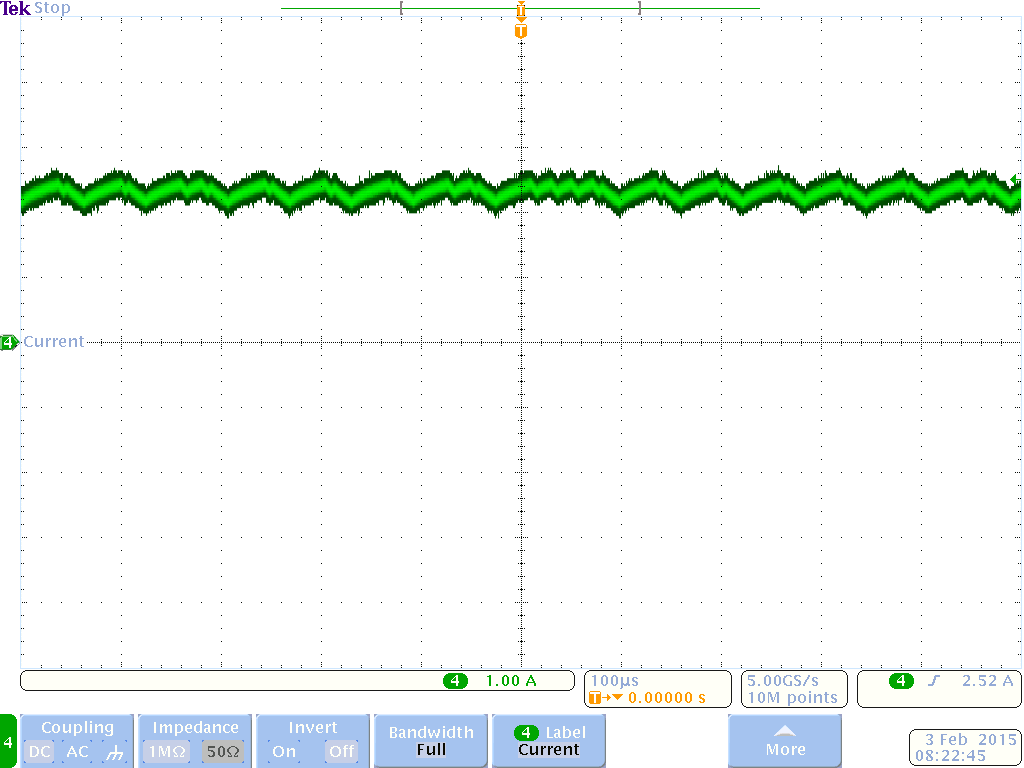1024x768 pixels.
Task: Open the Bandwidth Full menu
Action: (430, 740)
